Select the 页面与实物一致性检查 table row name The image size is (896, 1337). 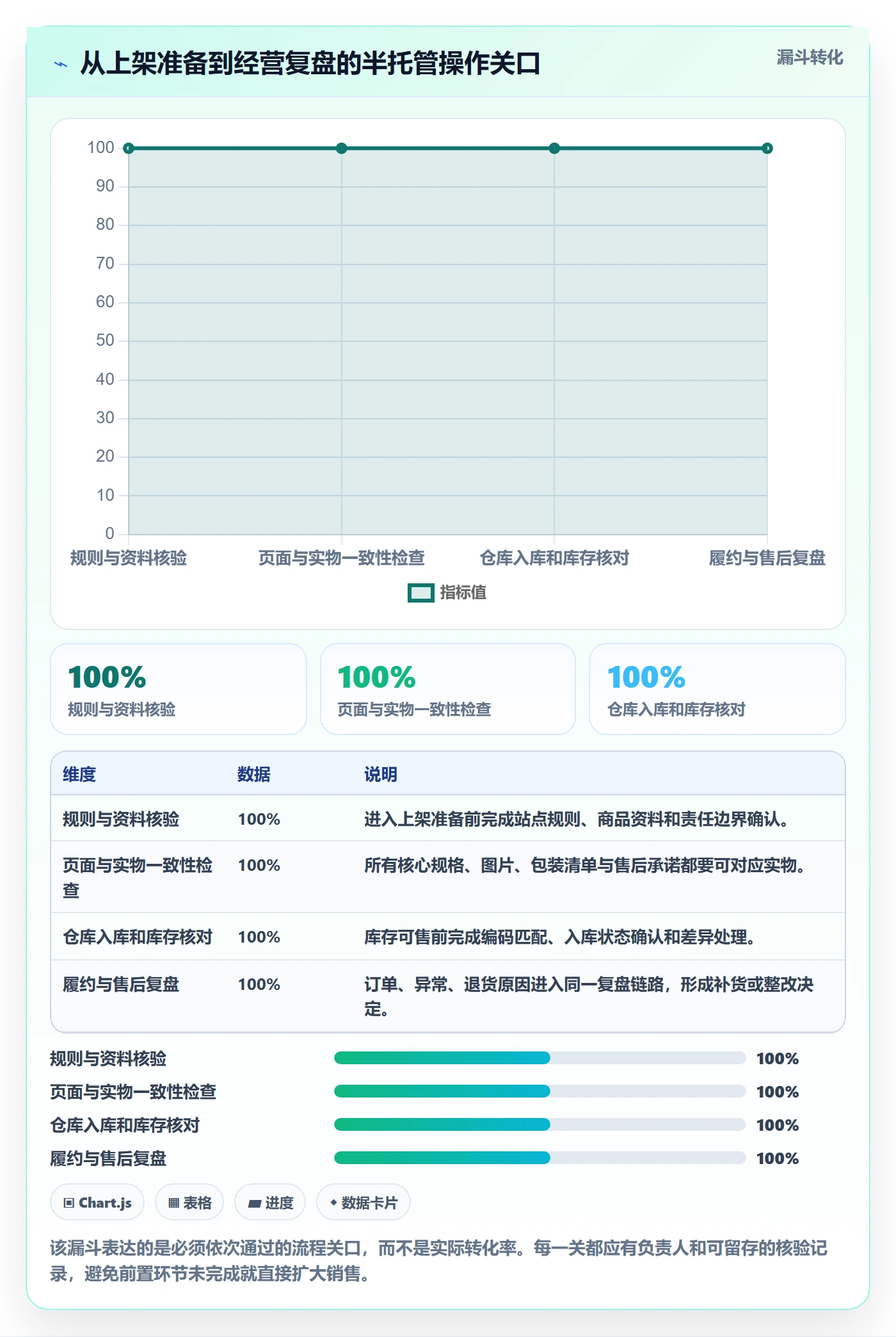click(x=138, y=878)
